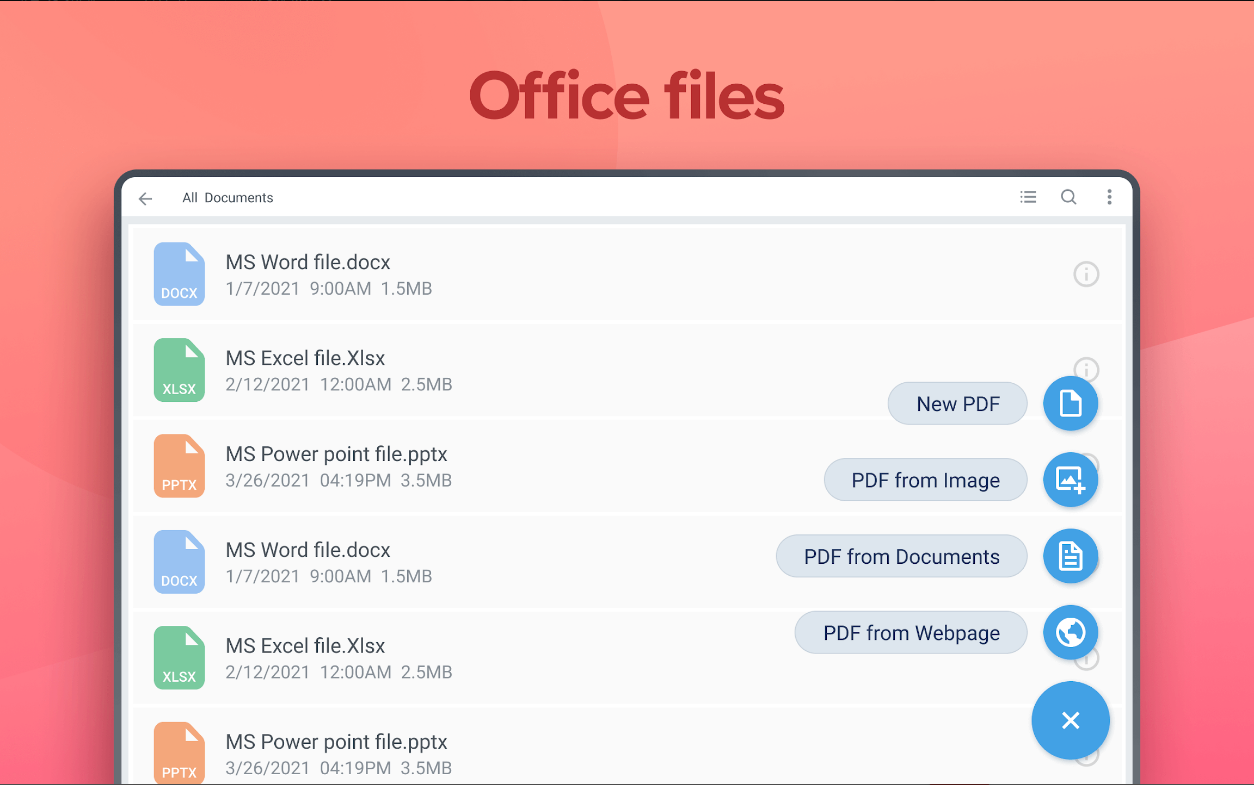
Task: Choose the PDF from Webpage label
Action: point(912,632)
